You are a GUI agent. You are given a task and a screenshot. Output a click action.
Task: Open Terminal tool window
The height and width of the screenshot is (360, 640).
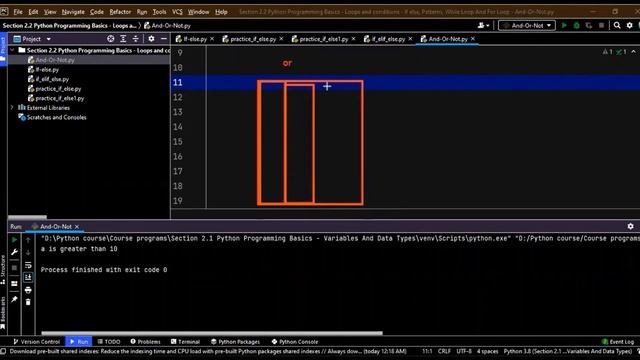tap(185, 342)
